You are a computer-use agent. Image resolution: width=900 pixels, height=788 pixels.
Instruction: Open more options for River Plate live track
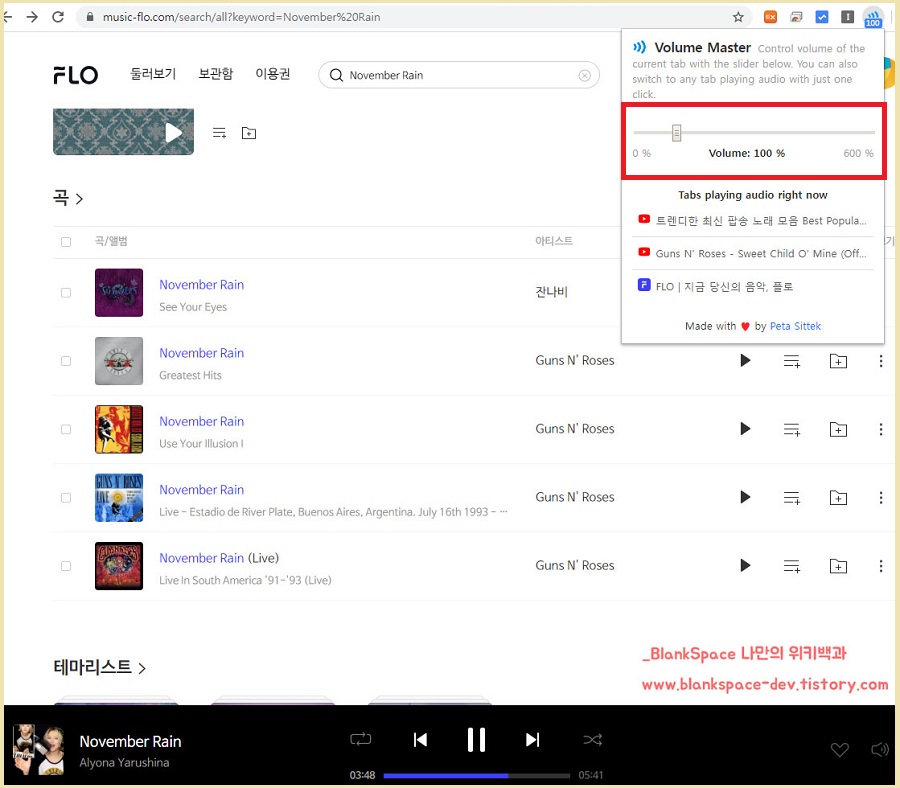coord(880,498)
